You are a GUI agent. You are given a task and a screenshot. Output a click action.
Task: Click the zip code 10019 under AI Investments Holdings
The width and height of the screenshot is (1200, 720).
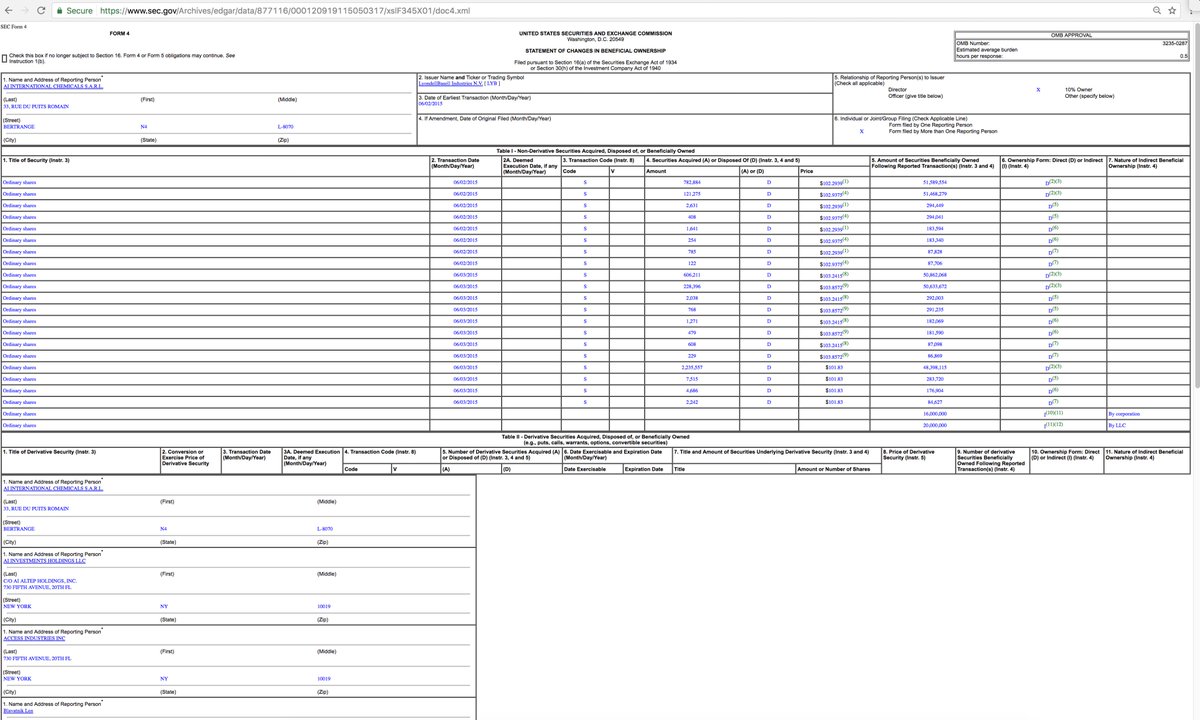323,606
